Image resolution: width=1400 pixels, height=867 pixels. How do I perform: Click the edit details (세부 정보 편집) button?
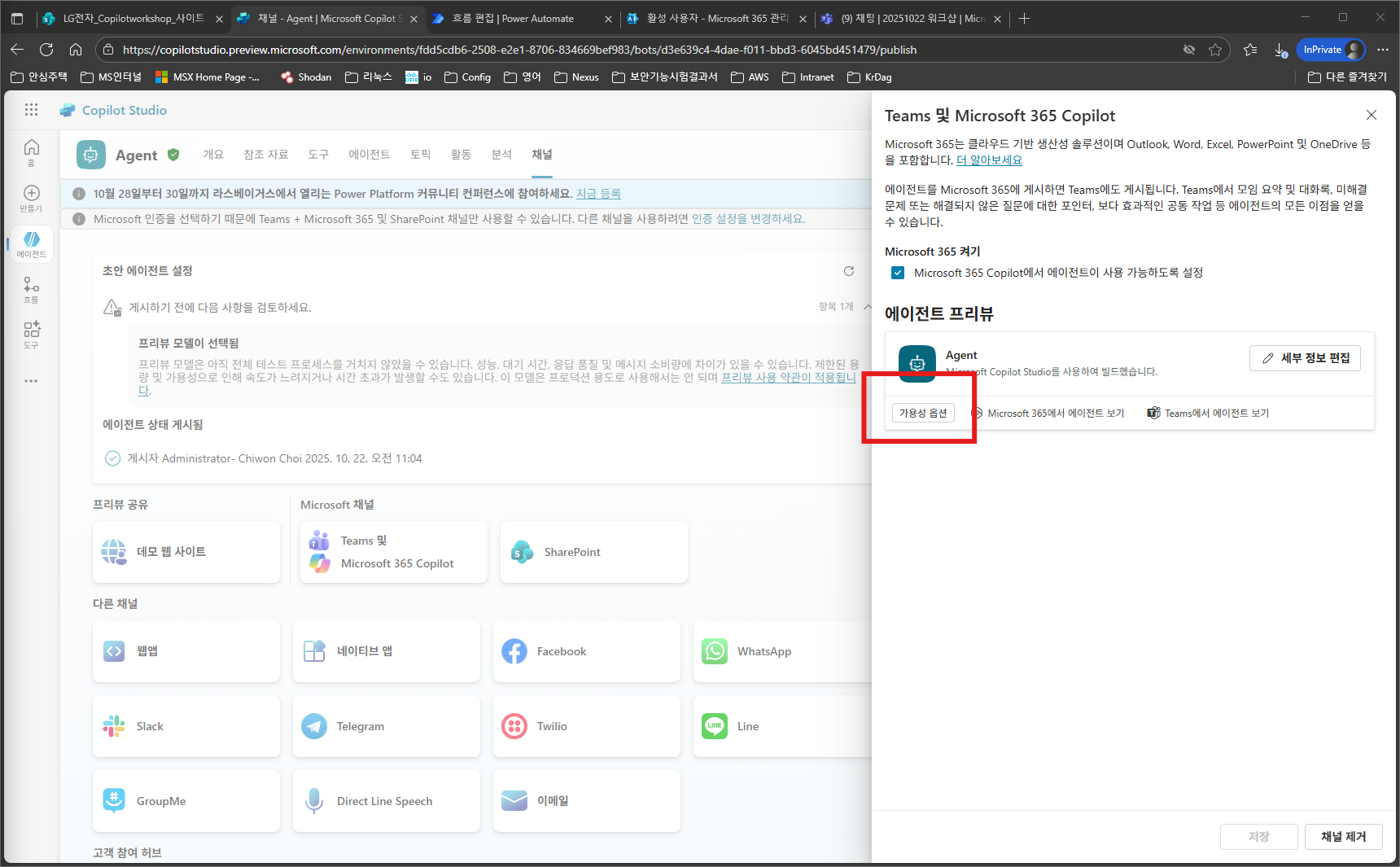(1305, 358)
